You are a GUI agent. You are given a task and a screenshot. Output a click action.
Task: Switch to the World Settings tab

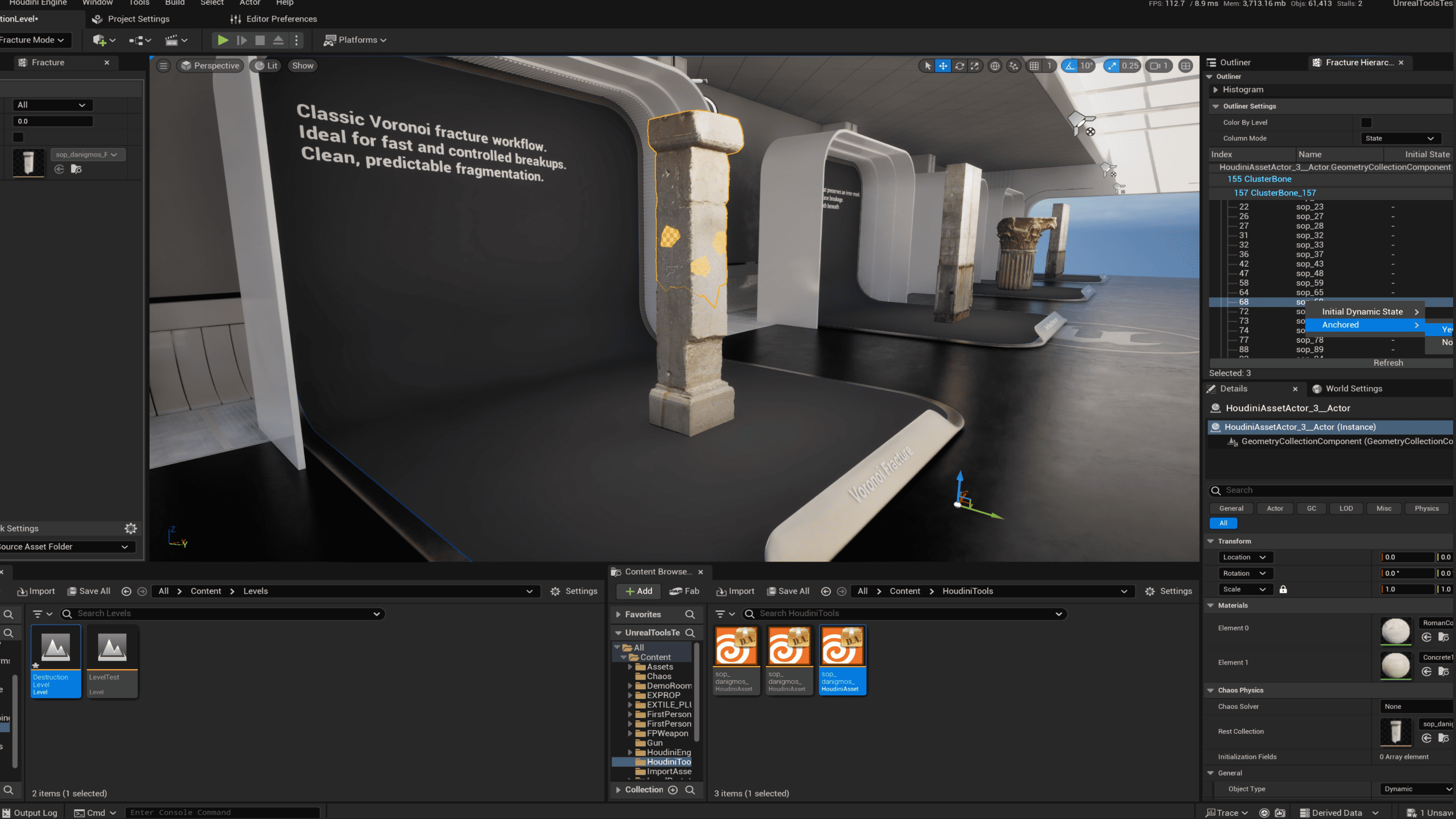(1353, 389)
